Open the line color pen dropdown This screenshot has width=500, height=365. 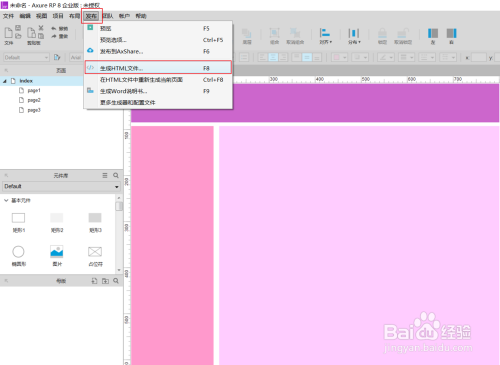pyautogui.click(x=386, y=57)
